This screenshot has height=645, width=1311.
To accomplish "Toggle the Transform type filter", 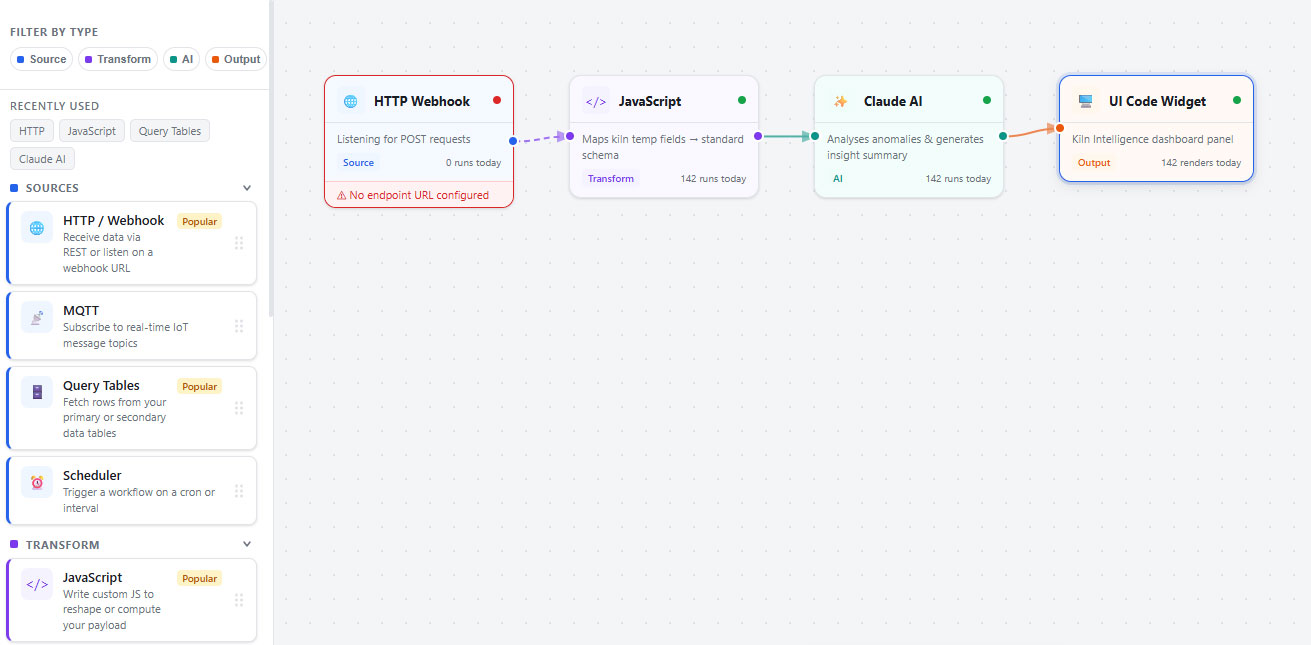I will click(118, 59).
